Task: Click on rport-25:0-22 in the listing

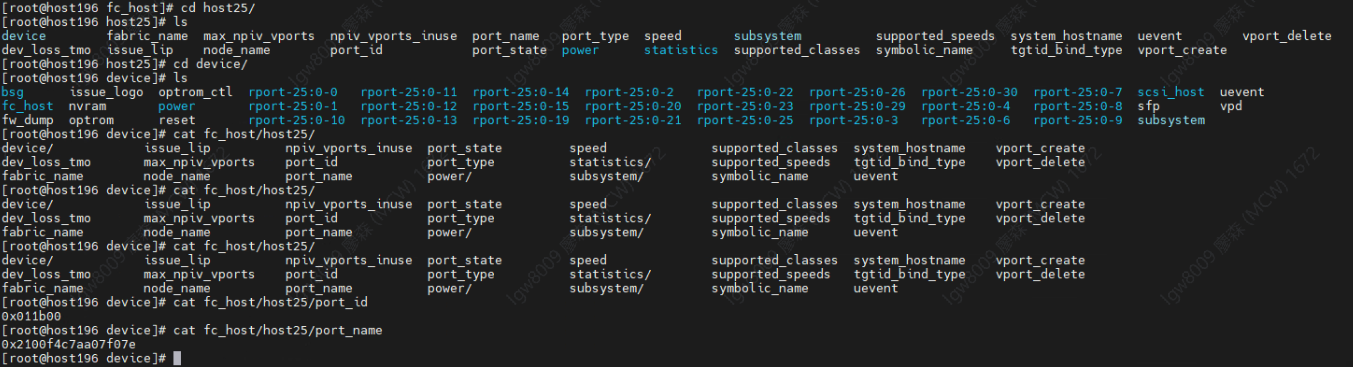Action: pyautogui.click(x=745, y=92)
